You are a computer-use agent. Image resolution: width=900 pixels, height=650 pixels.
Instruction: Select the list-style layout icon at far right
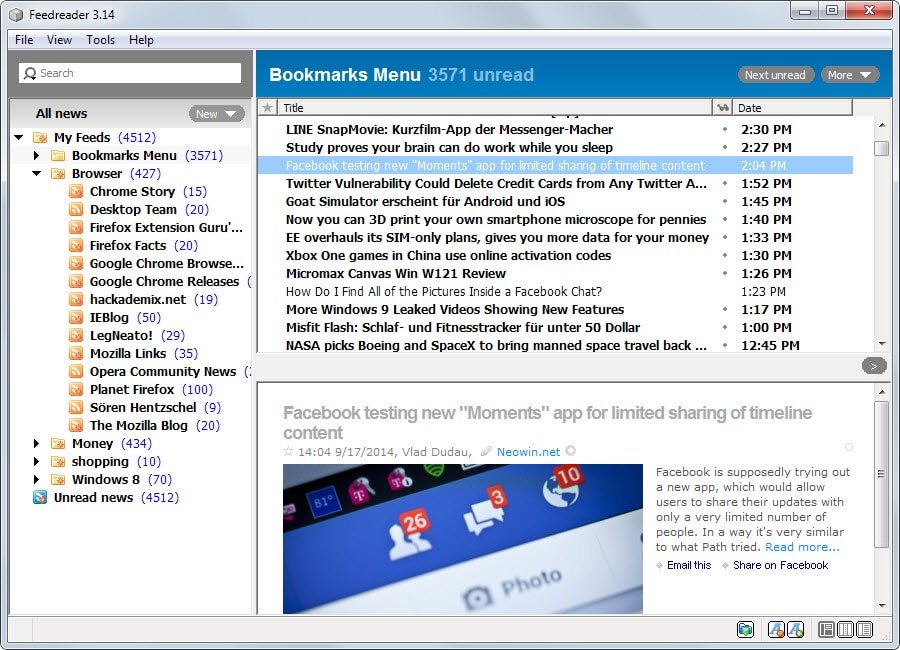(x=864, y=629)
